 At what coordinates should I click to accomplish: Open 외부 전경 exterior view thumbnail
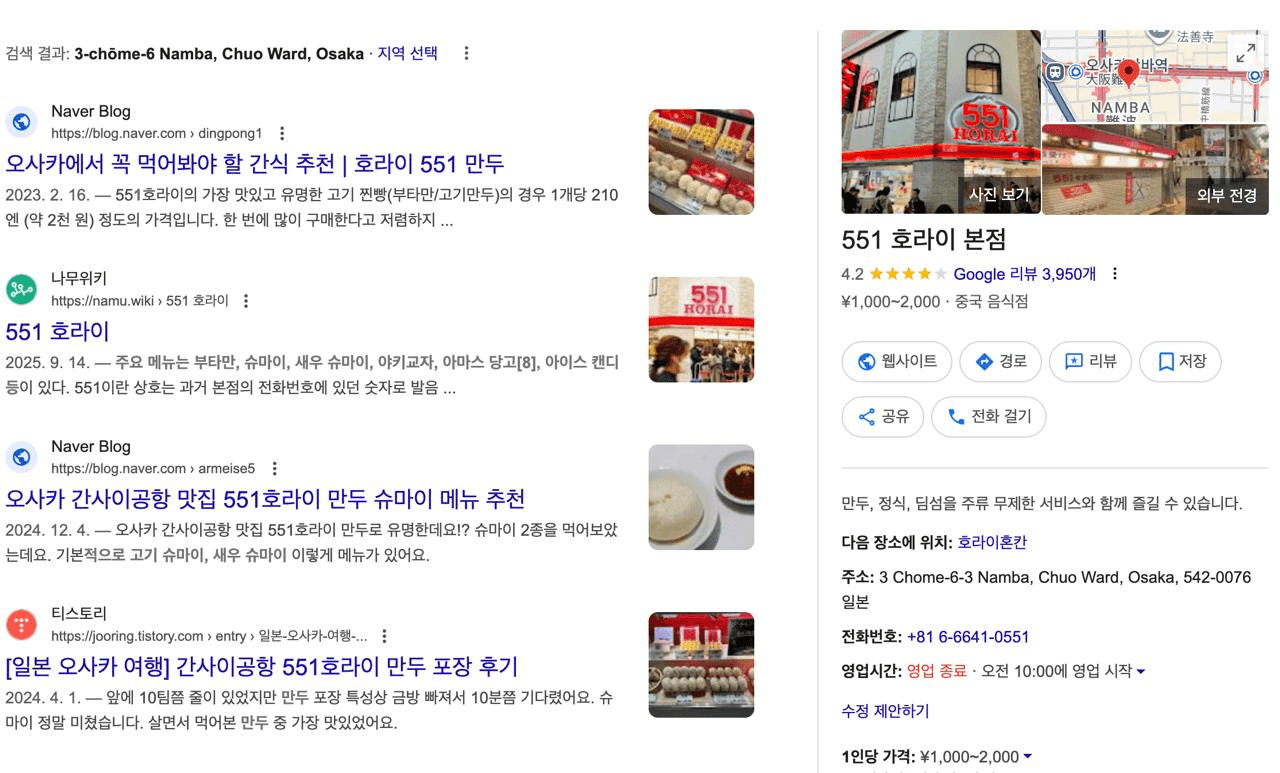click(x=1155, y=169)
